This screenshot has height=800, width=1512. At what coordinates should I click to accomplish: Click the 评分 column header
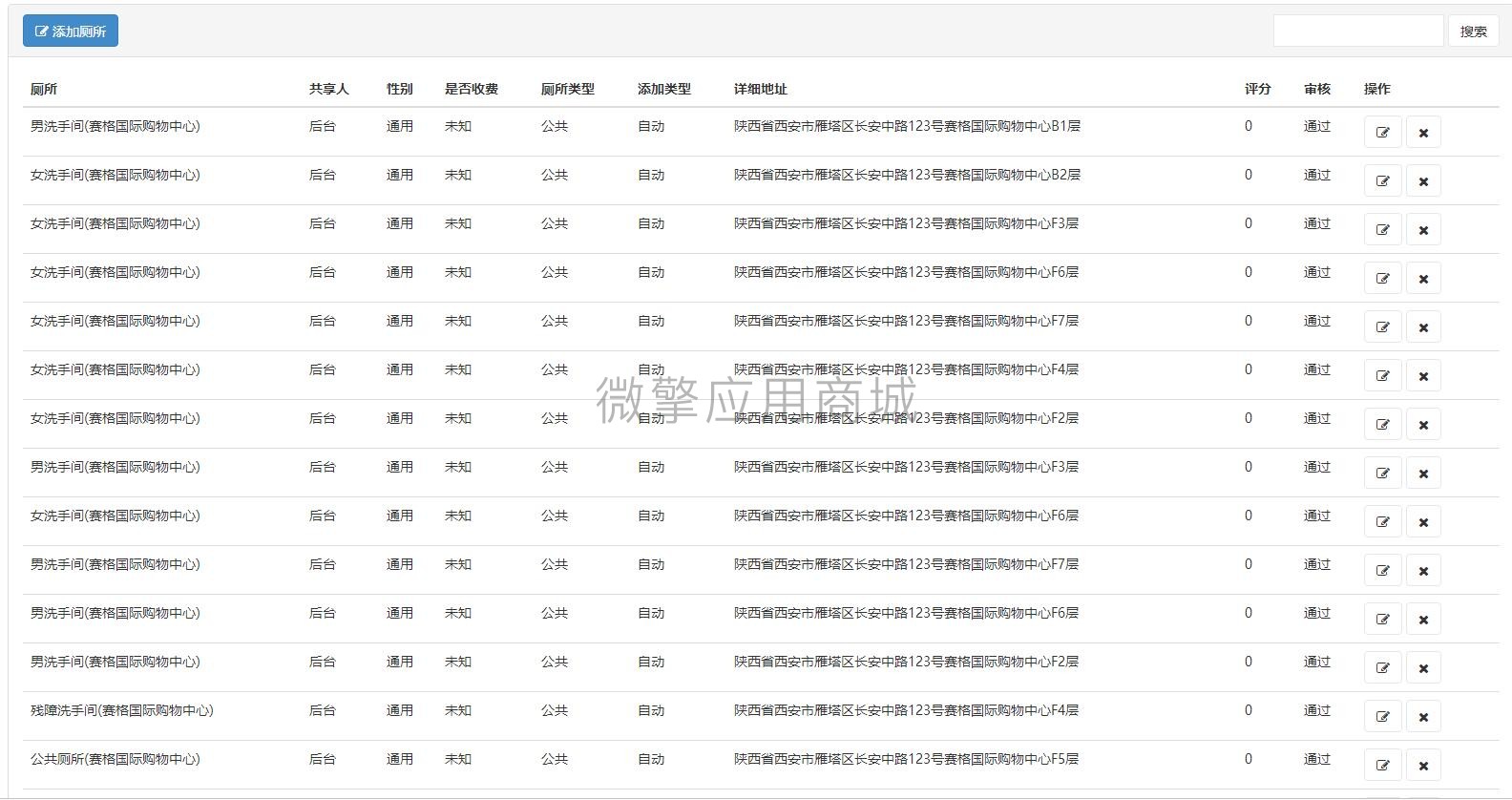click(x=1258, y=89)
